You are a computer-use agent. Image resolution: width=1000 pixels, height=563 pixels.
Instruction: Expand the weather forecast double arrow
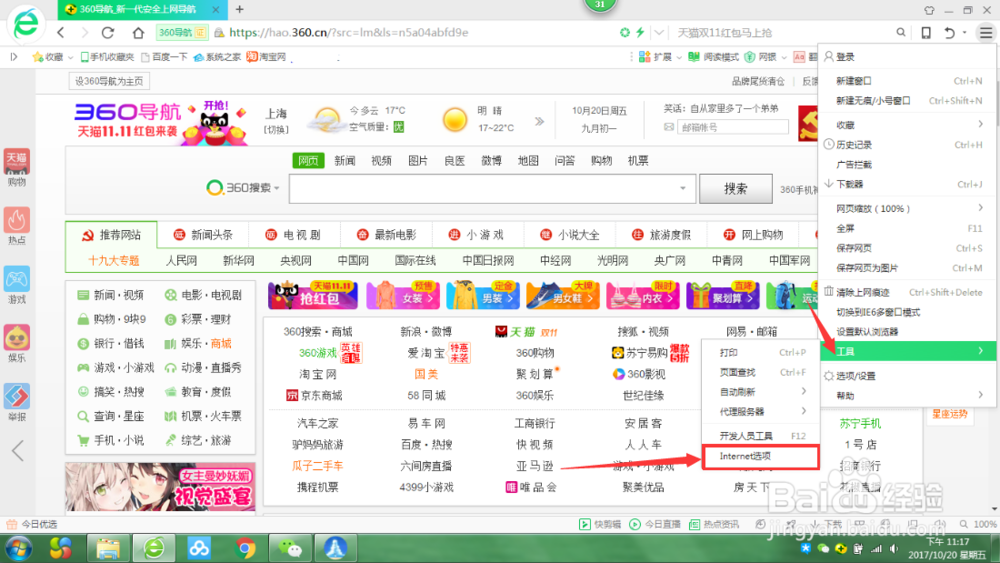coord(540,121)
